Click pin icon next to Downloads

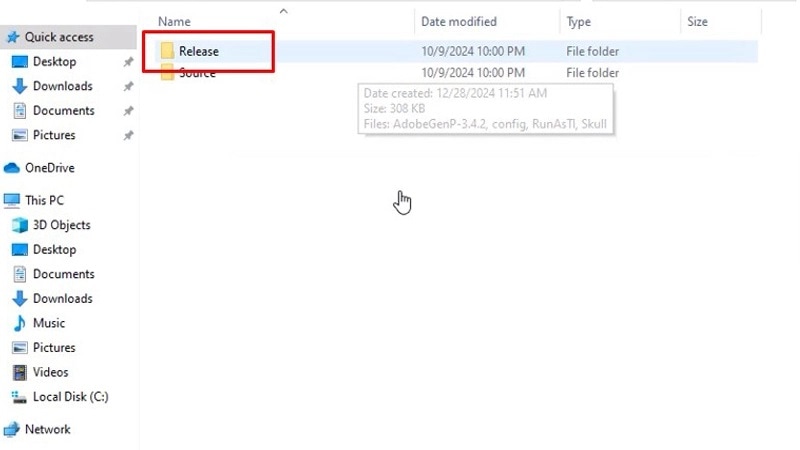[x=128, y=86]
